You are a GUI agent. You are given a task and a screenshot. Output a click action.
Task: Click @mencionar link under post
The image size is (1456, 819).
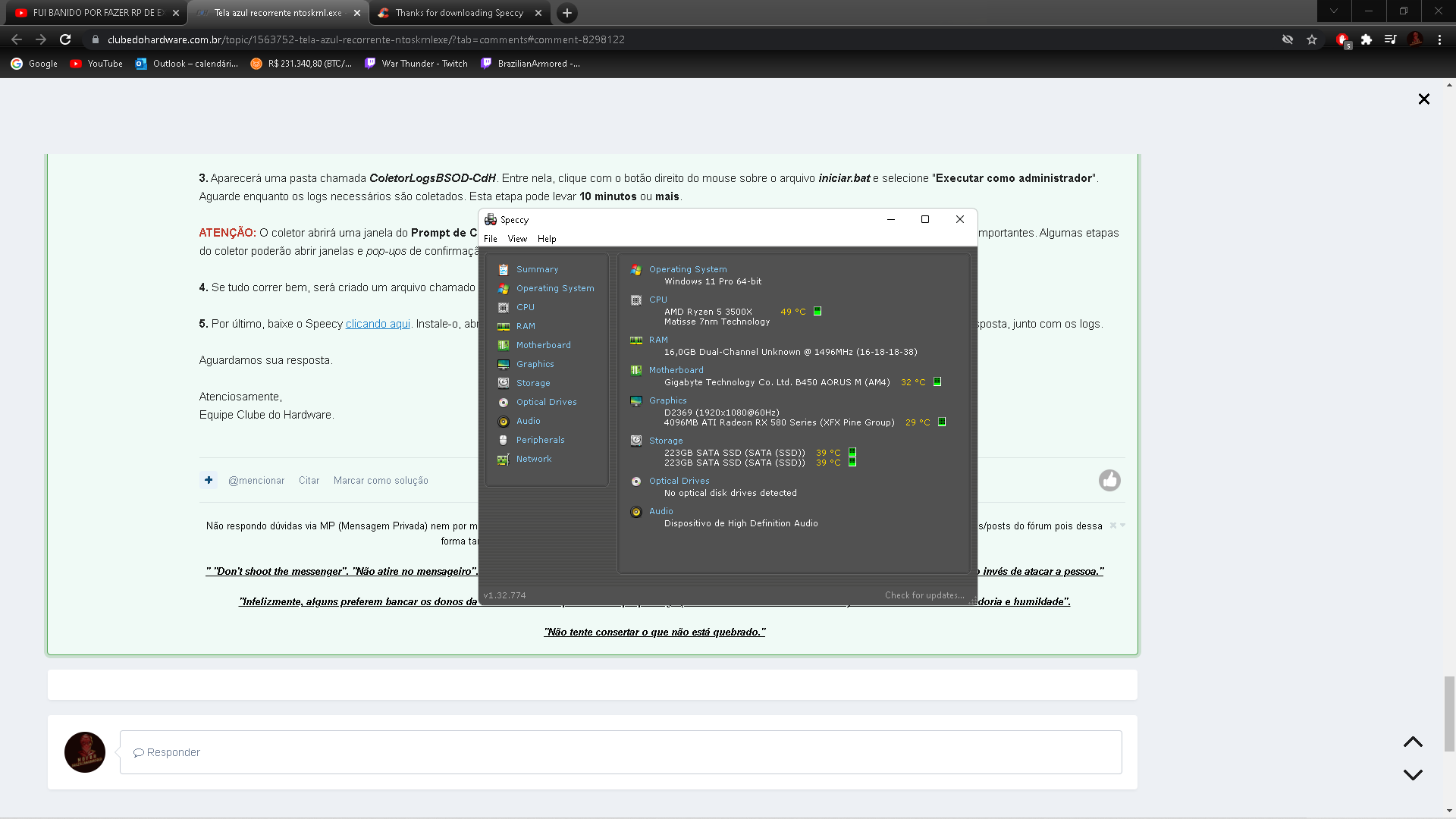[256, 481]
